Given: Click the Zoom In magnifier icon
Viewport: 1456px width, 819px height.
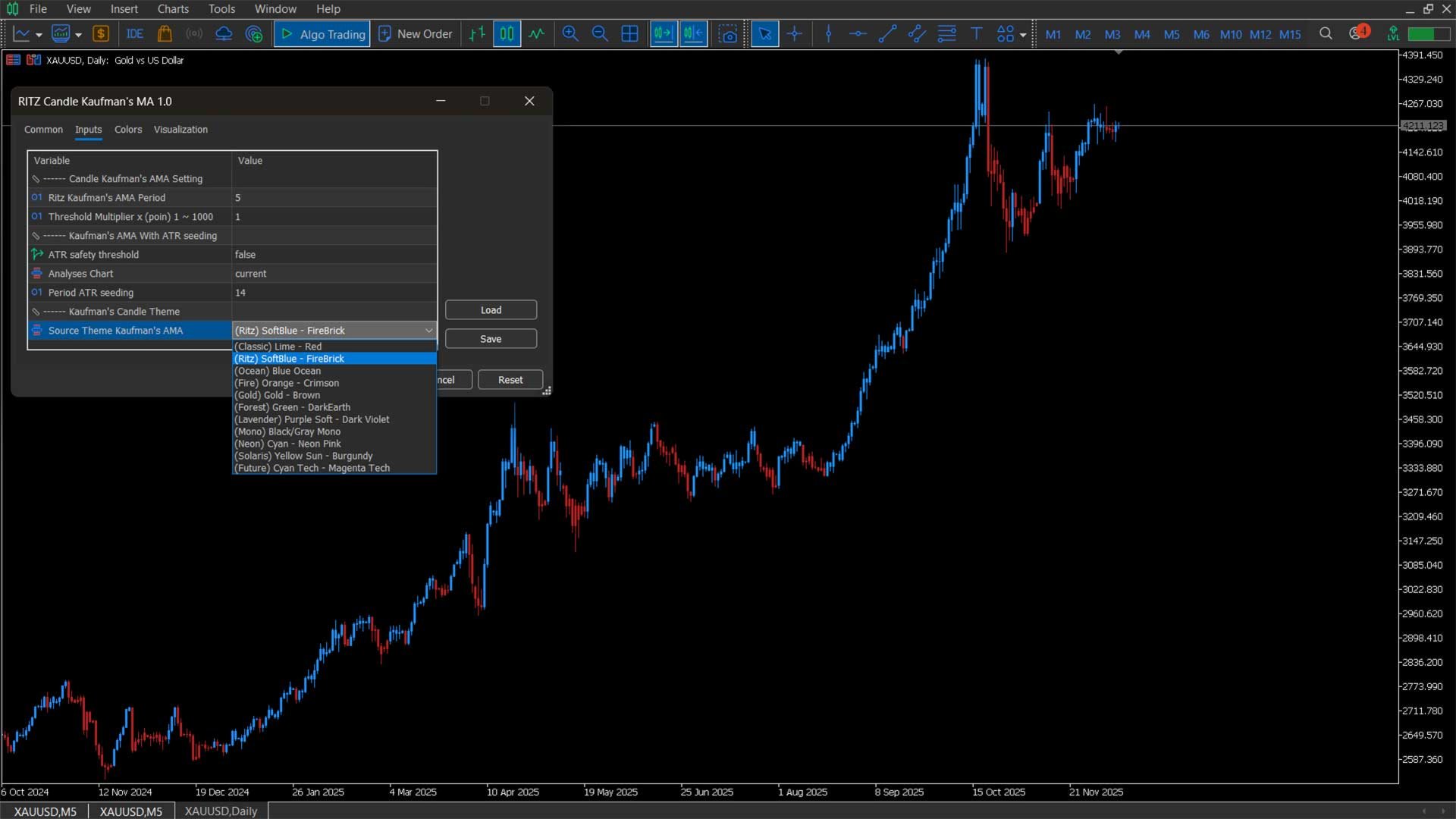Looking at the screenshot, I should point(570,34).
